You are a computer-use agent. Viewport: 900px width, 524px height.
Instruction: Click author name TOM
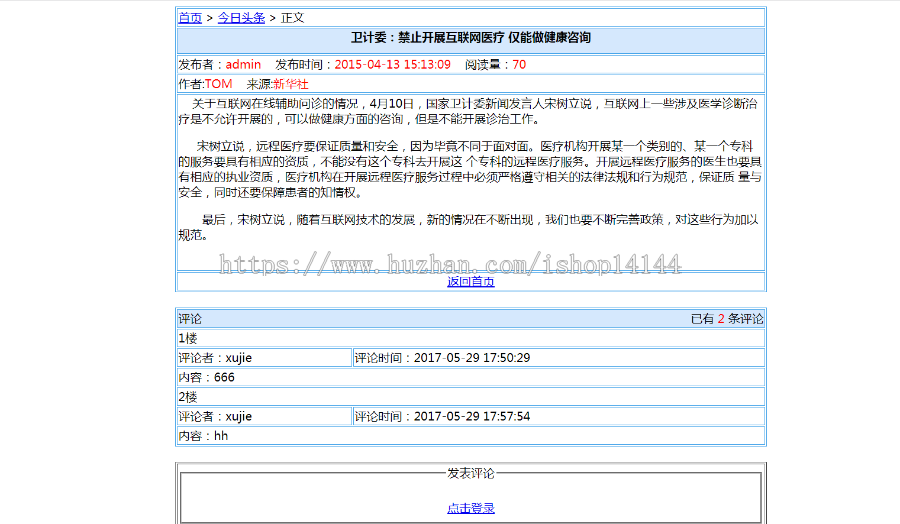[218, 84]
